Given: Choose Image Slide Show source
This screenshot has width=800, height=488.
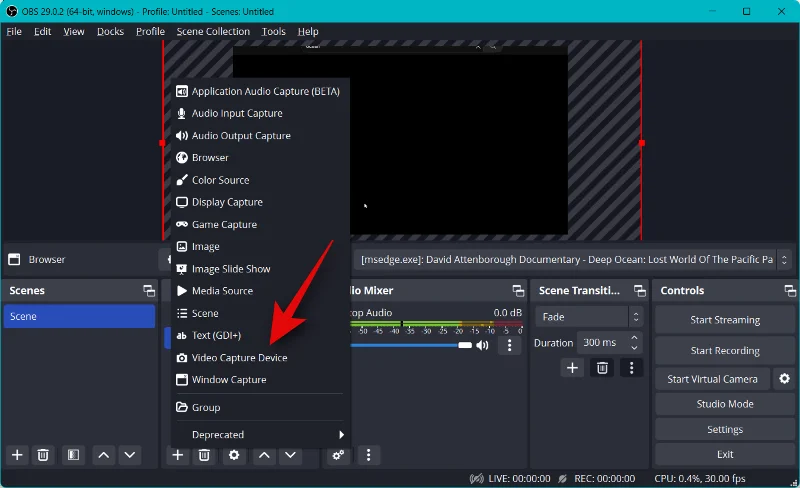Looking at the screenshot, I should (x=260, y=269).
